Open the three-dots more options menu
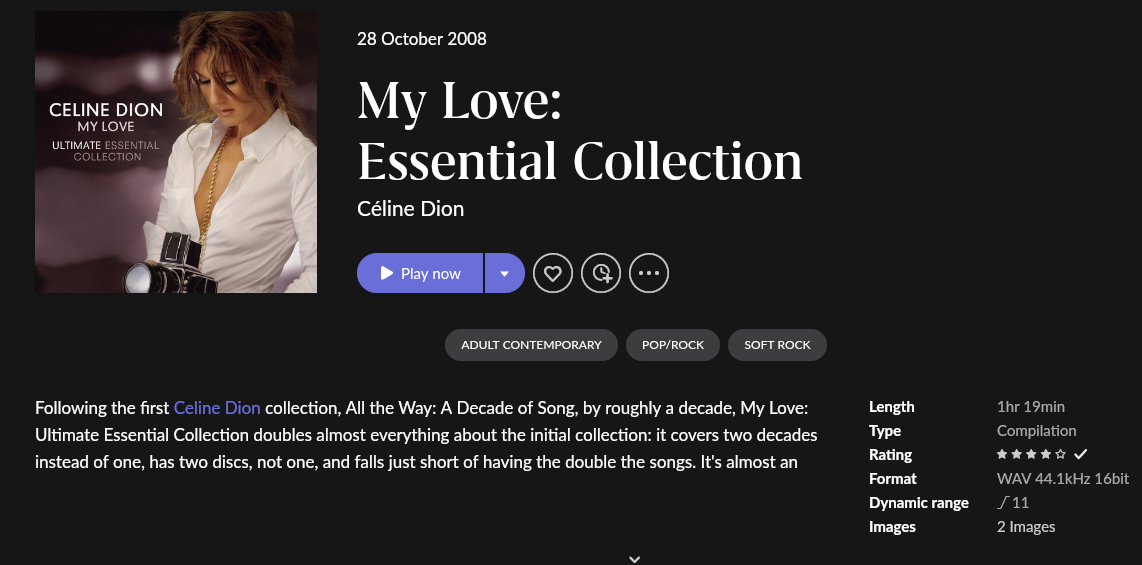The image size is (1142, 565). click(x=649, y=273)
